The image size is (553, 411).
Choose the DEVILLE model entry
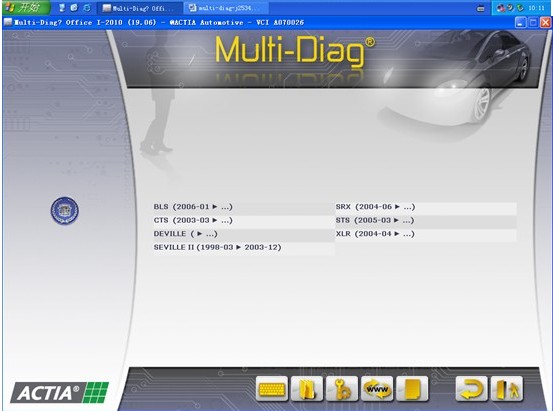[x=186, y=234]
